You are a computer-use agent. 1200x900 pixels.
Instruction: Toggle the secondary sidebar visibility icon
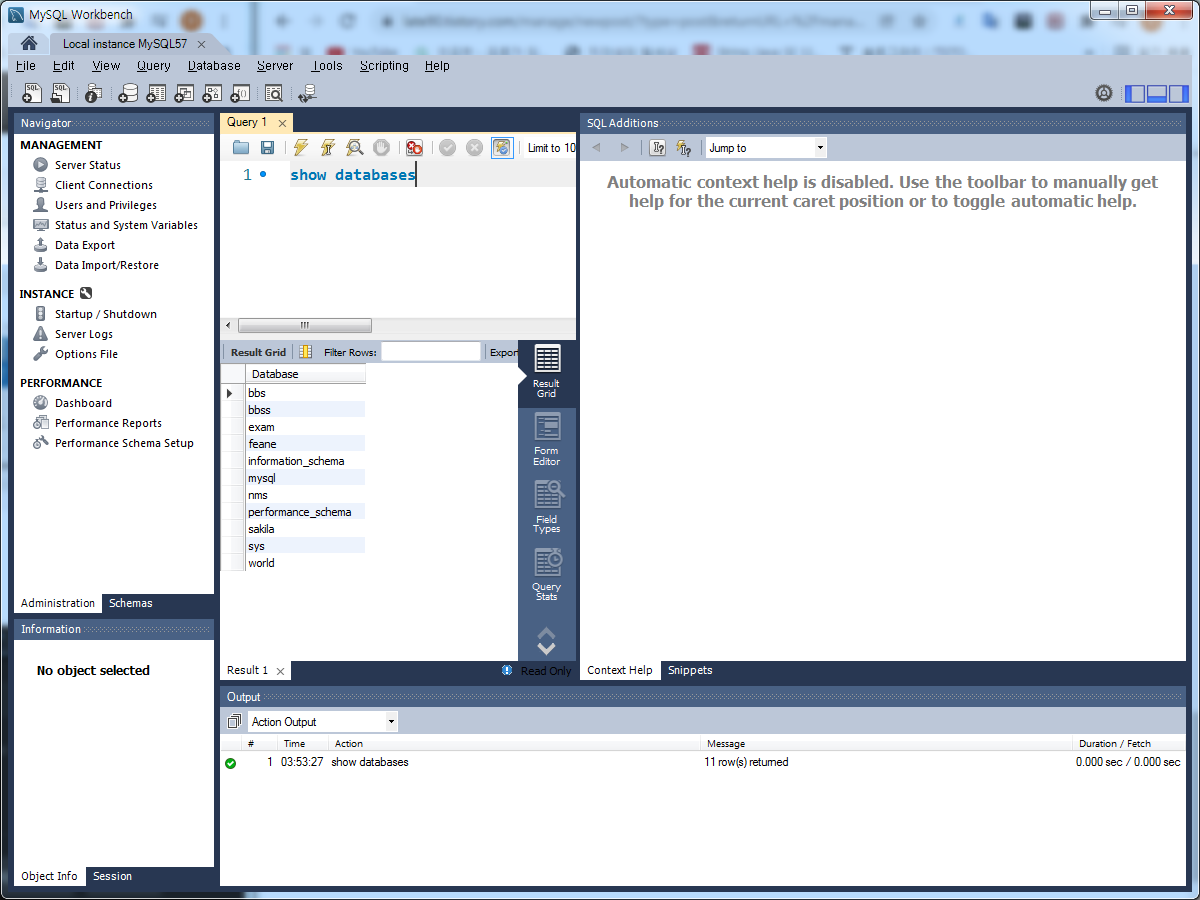[x=1178, y=93]
